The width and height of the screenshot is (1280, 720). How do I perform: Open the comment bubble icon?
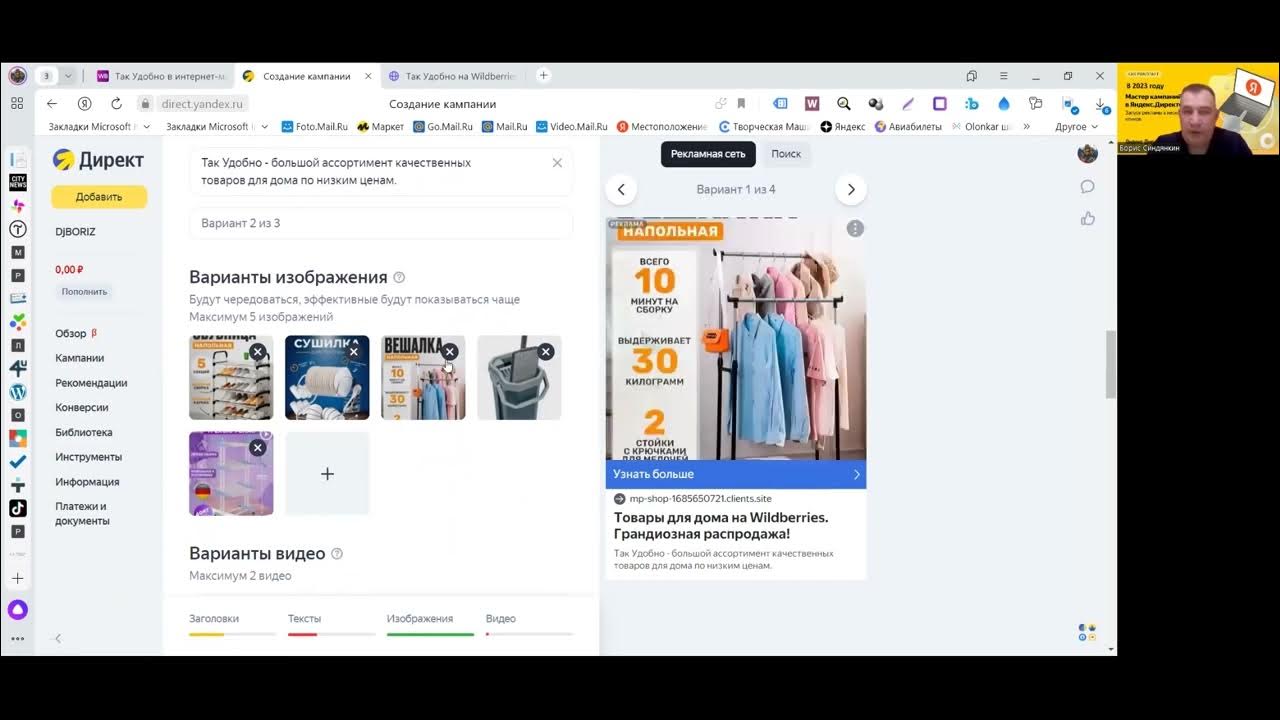tap(1088, 187)
